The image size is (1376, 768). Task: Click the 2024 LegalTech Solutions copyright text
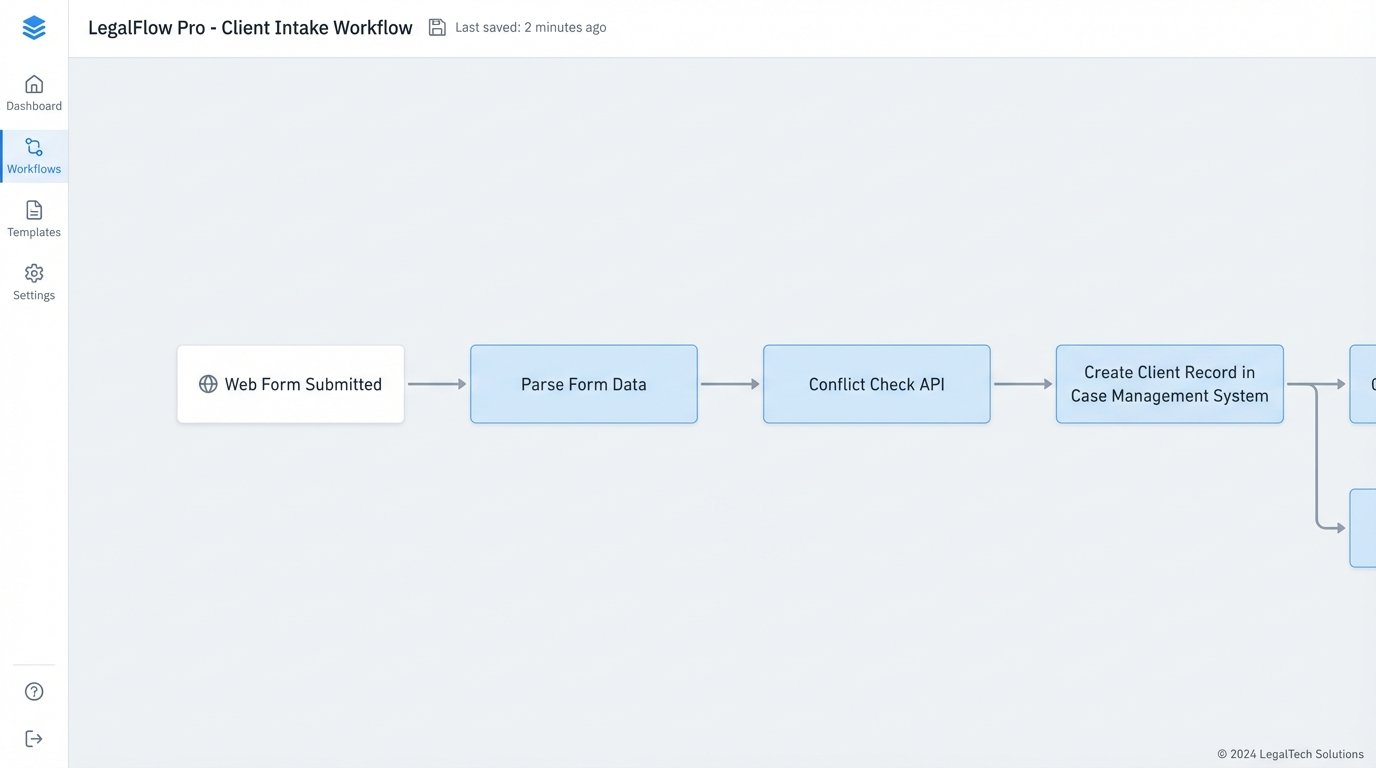(x=1290, y=754)
